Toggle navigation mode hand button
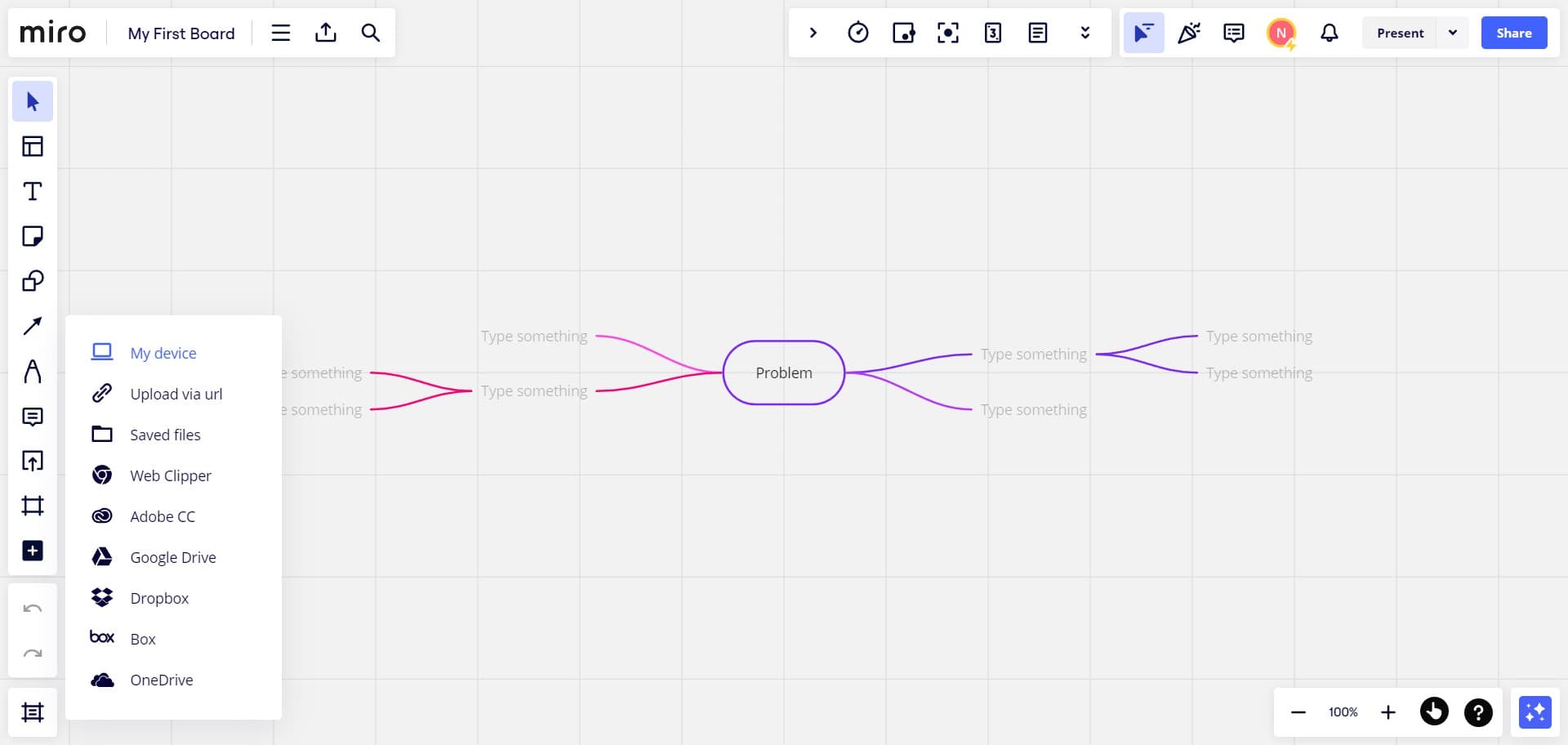The image size is (1568, 745). point(1434,712)
